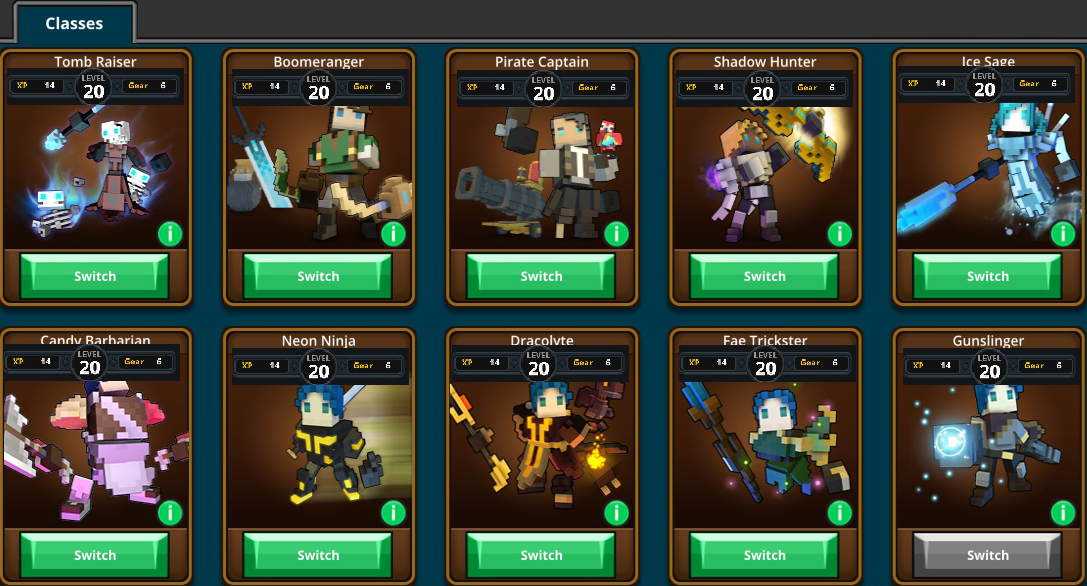The image size is (1087, 586).
Task: Open info icon on Dracolyte card
Action: tap(616, 512)
